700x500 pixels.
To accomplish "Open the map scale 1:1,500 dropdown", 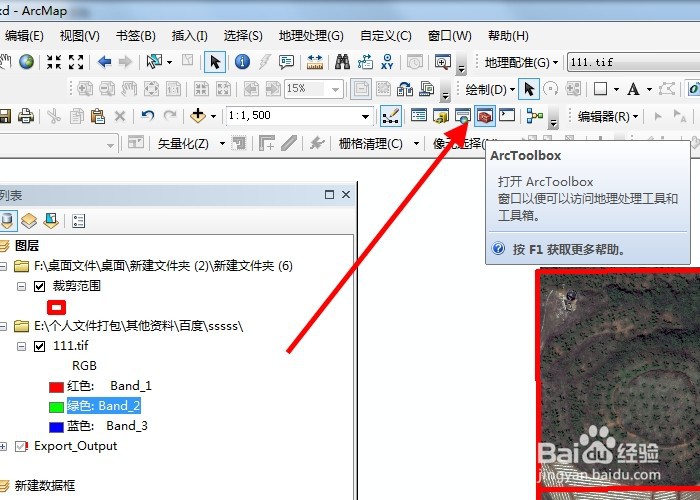I will [x=365, y=117].
